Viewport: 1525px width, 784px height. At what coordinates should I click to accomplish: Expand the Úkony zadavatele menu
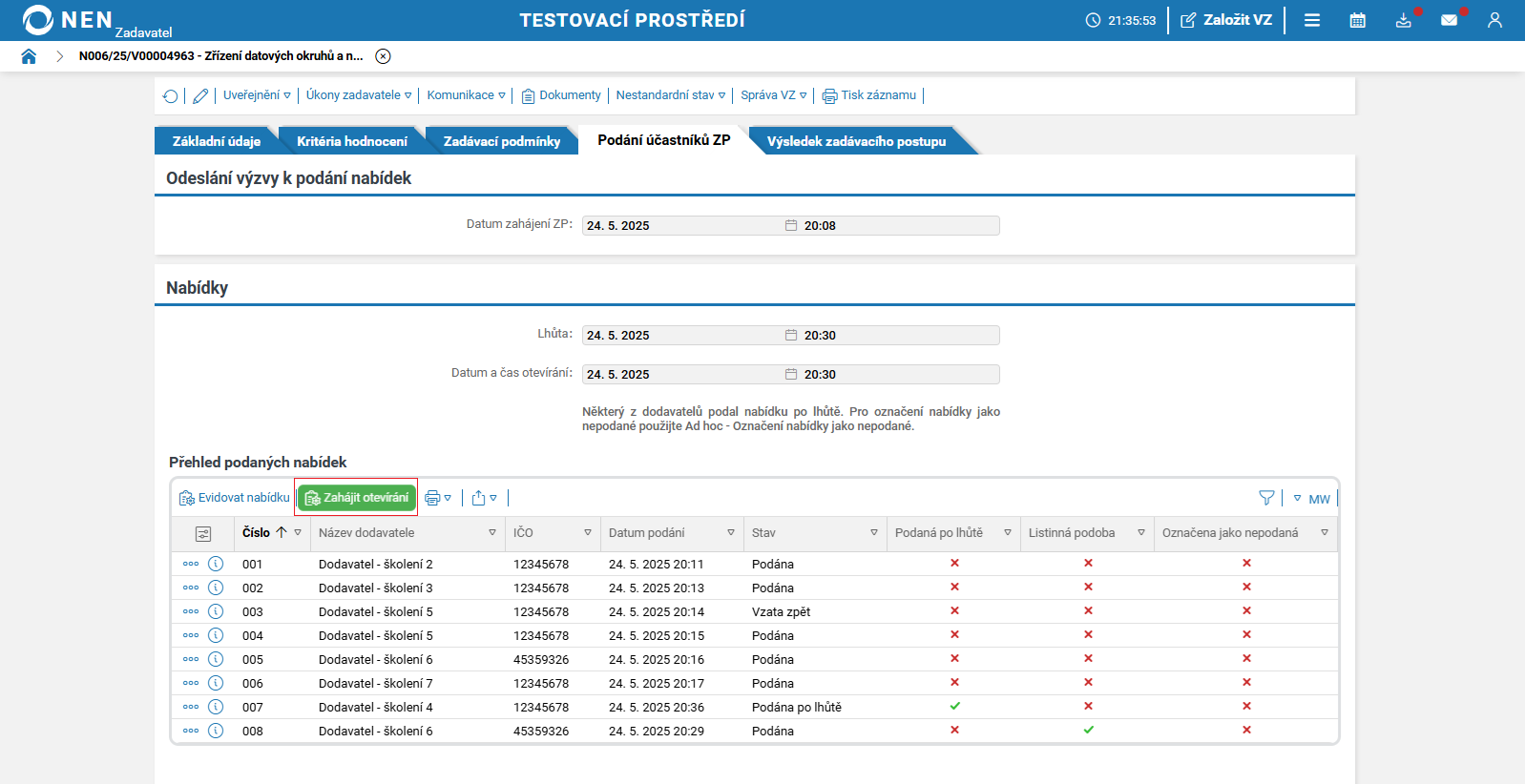359,95
